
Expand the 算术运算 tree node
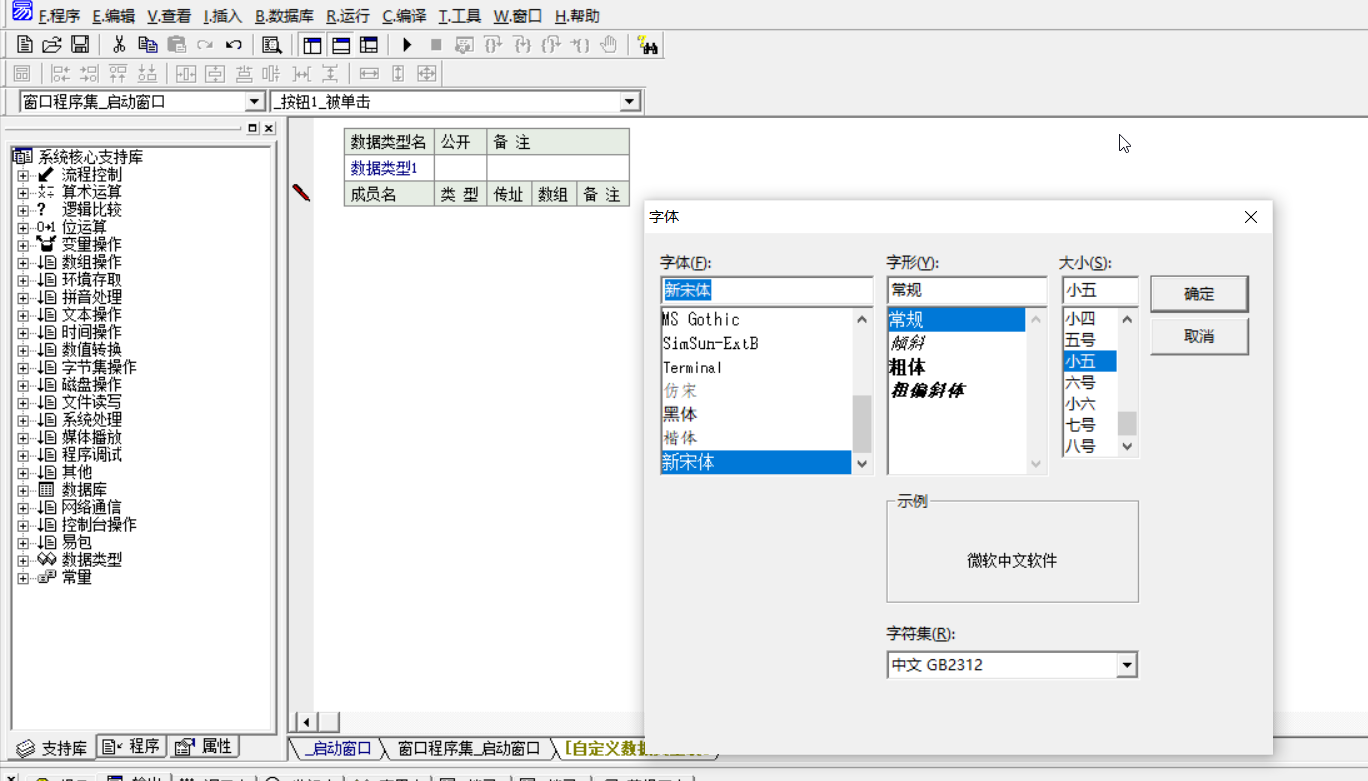pyautogui.click(x=23, y=192)
